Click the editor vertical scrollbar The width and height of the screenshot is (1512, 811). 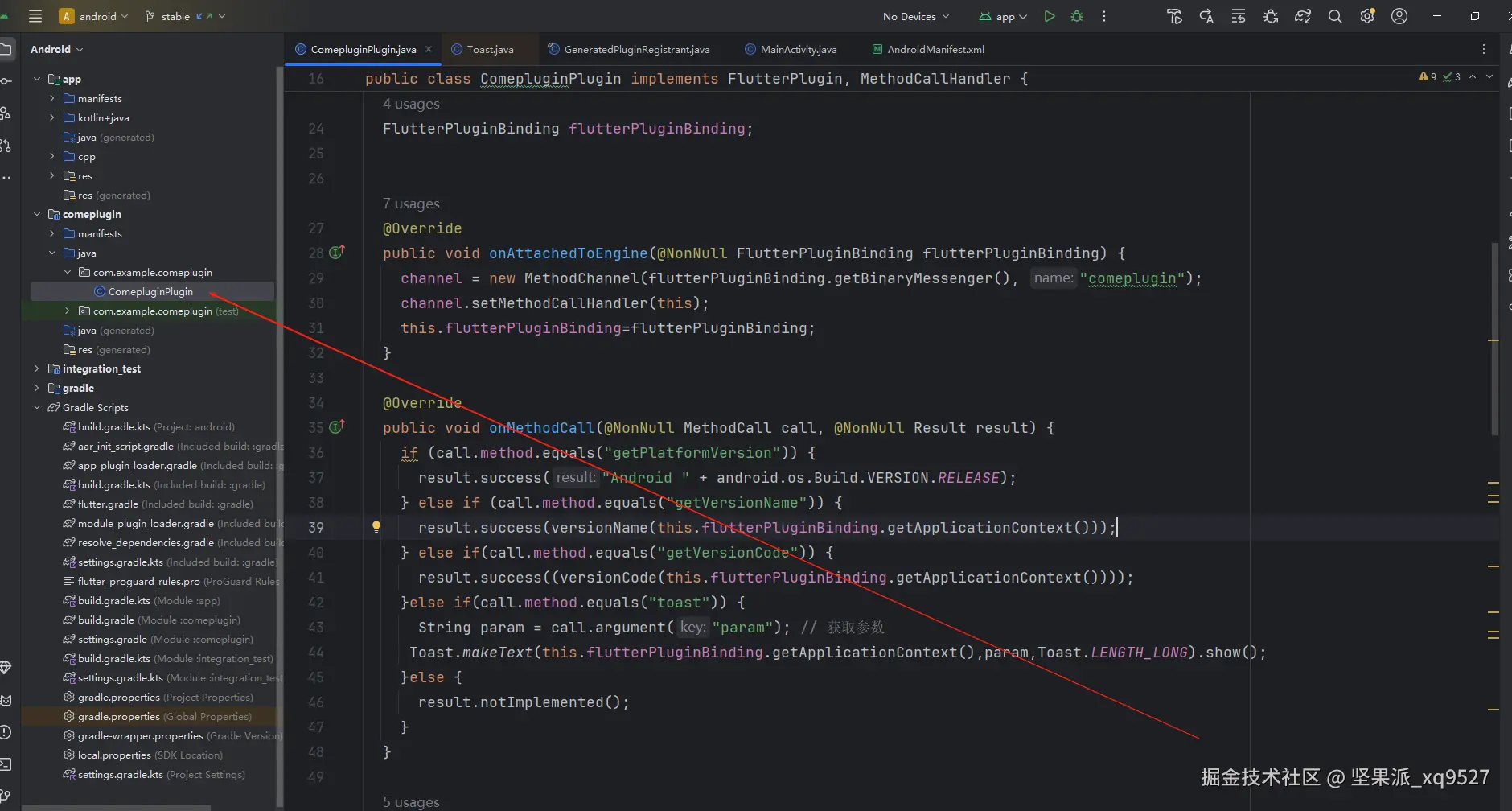pos(1495,338)
